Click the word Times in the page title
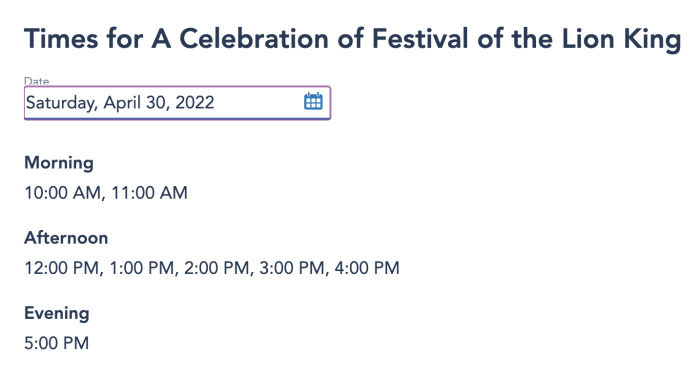Image resolution: width=700 pixels, height=376 pixels. tap(61, 38)
